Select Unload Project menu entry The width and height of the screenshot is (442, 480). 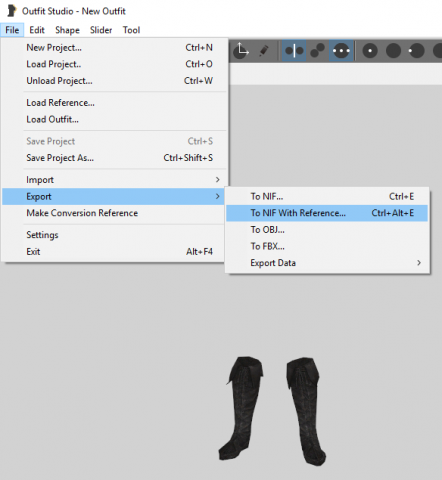point(114,81)
